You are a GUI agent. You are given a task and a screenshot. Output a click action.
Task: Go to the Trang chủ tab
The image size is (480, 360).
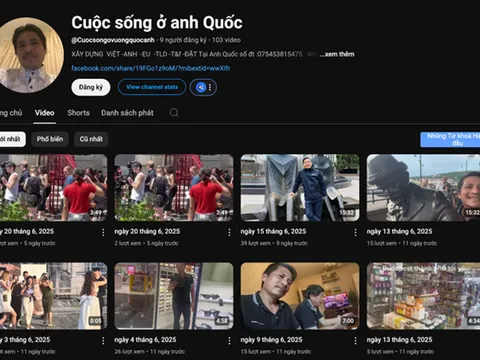pos(11,113)
